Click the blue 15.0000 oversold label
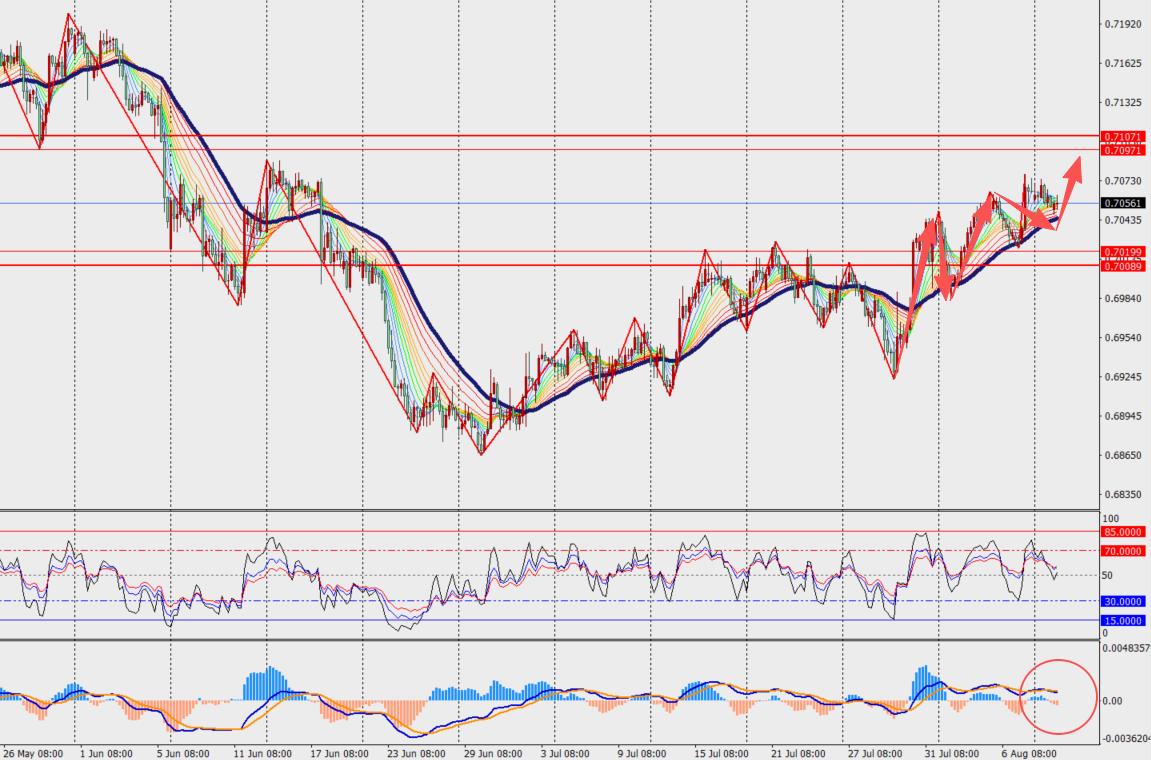 click(1122, 620)
